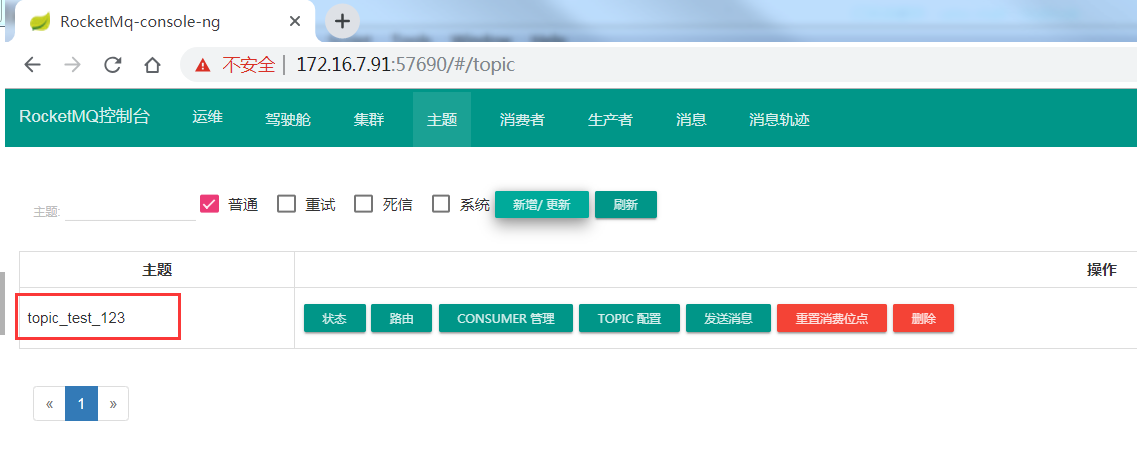The height and width of the screenshot is (452, 1137).
Task: Open a new browser tab
Action: (x=342, y=21)
